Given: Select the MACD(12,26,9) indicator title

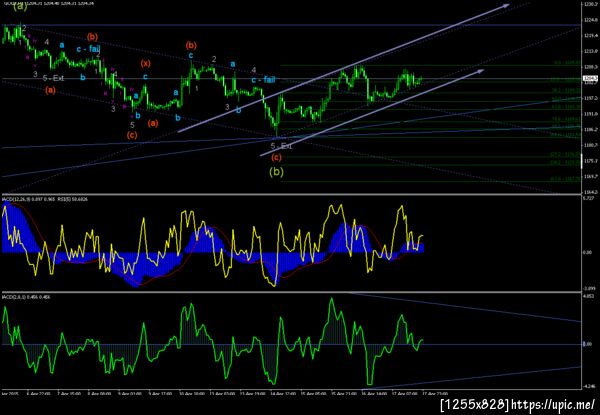Looking at the screenshot, I should (x=44, y=200).
